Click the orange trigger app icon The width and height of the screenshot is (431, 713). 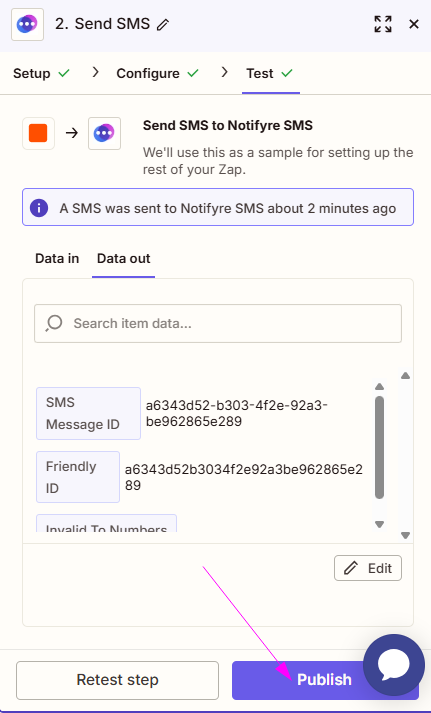(x=38, y=133)
